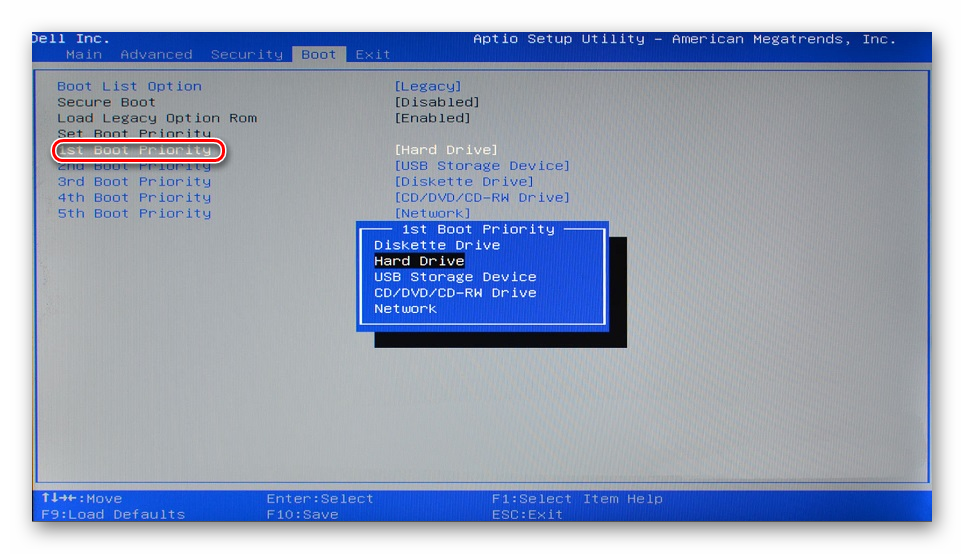Click F10:Save in the footer
Image resolution: width=964 pixels, height=554 pixels.
click(302, 514)
